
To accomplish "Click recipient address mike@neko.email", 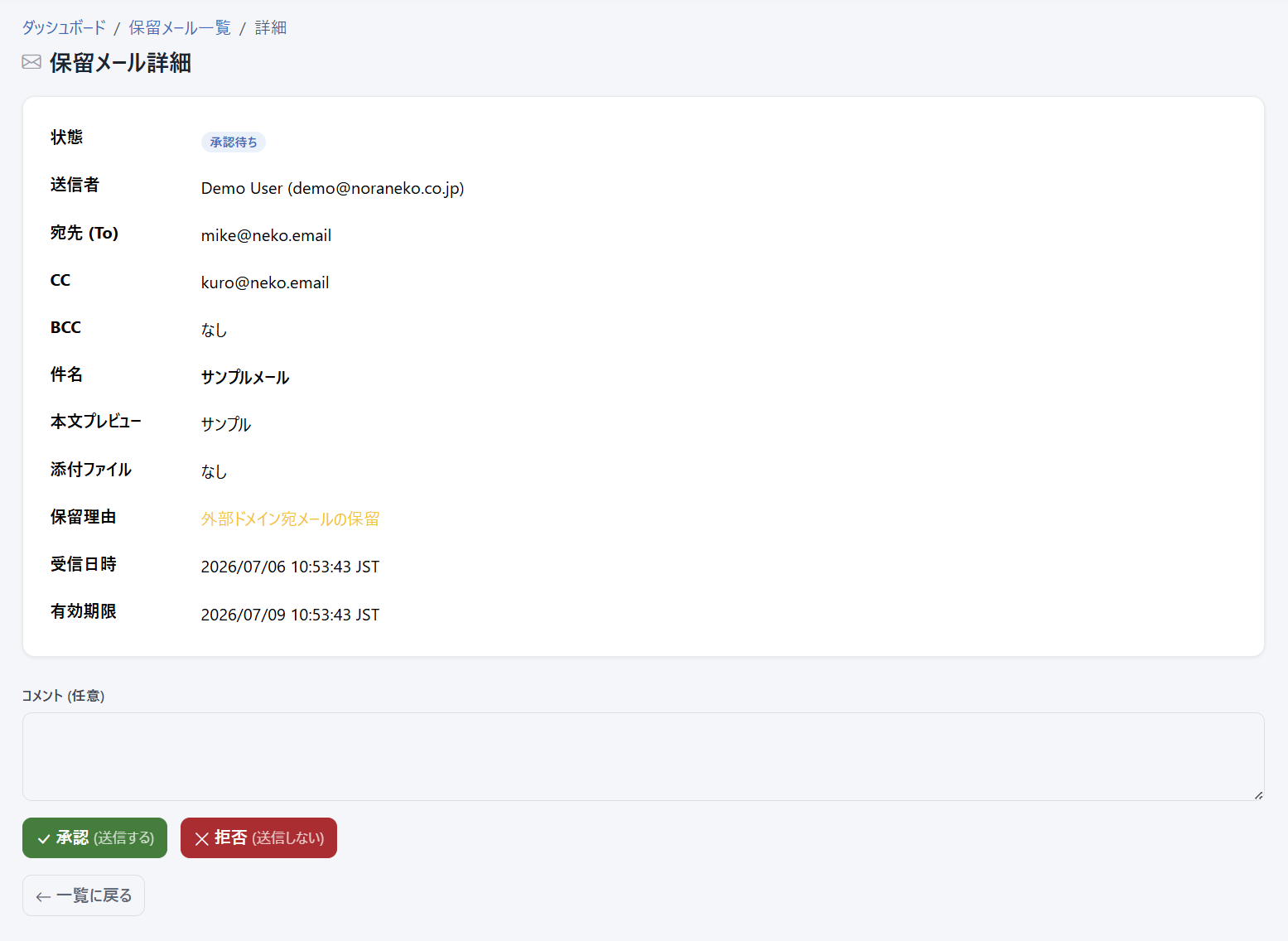I will (266, 235).
